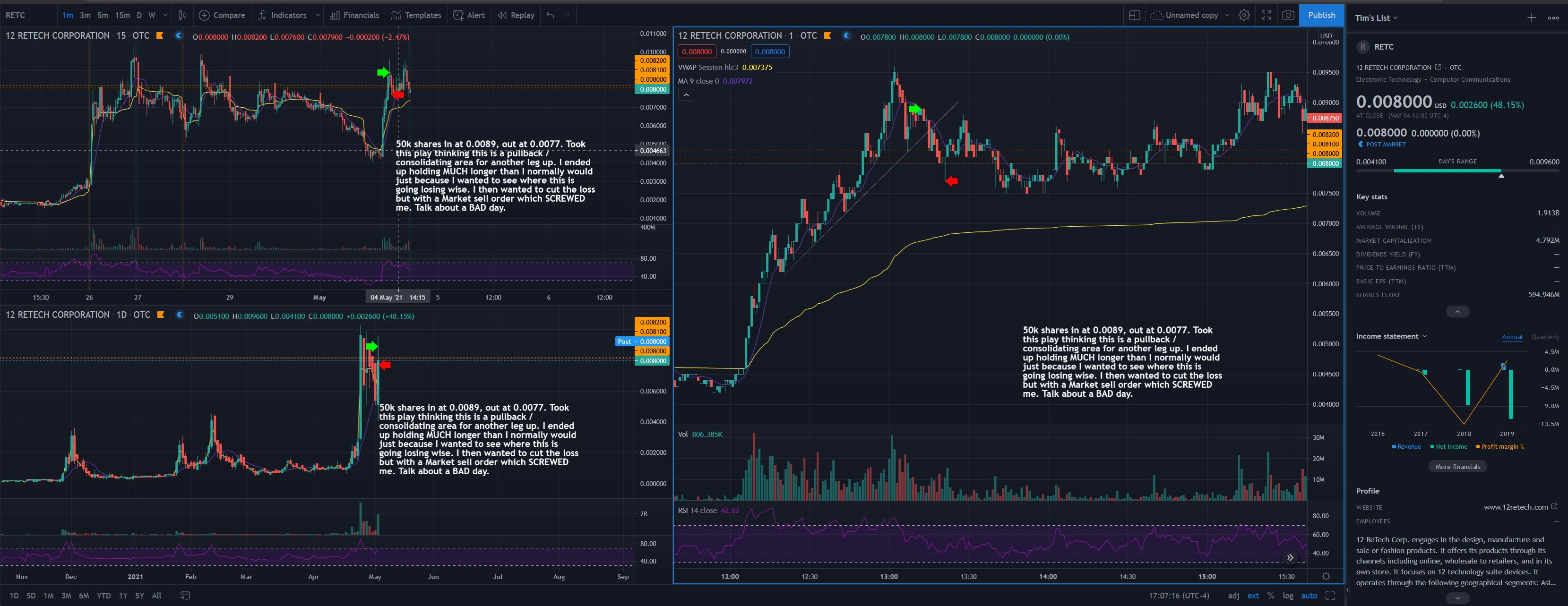Open the candlestick chart style selector

(x=182, y=15)
